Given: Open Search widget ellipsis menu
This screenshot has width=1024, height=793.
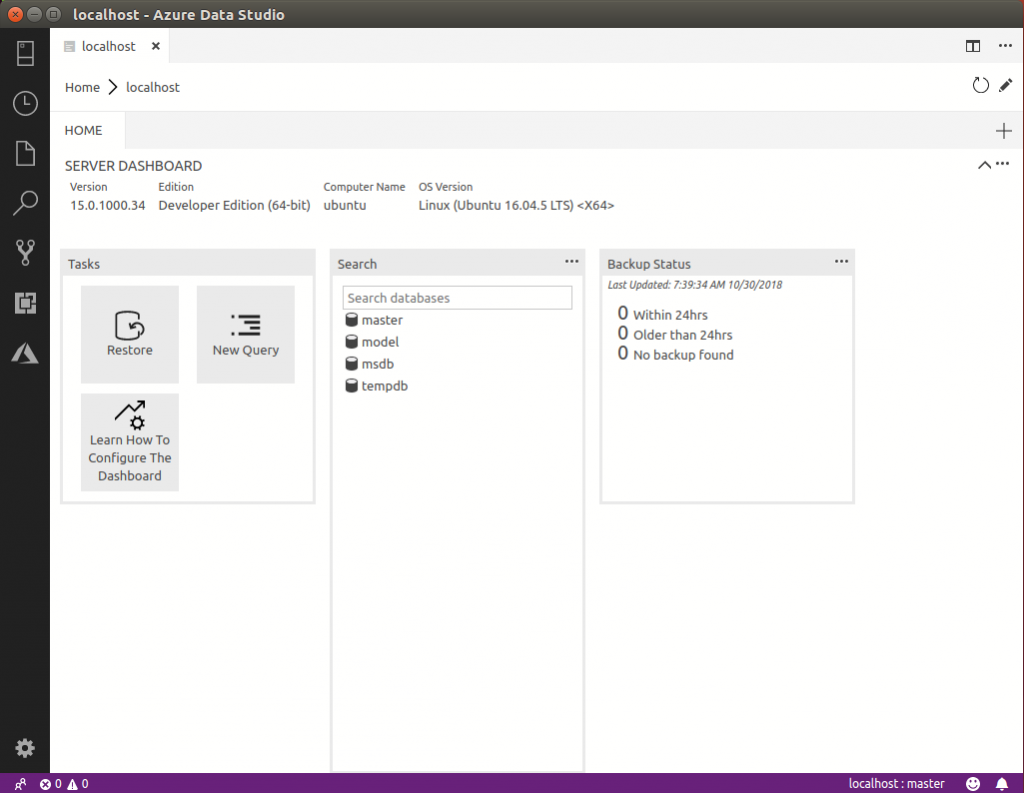Looking at the screenshot, I should click(x=571, y=261).
